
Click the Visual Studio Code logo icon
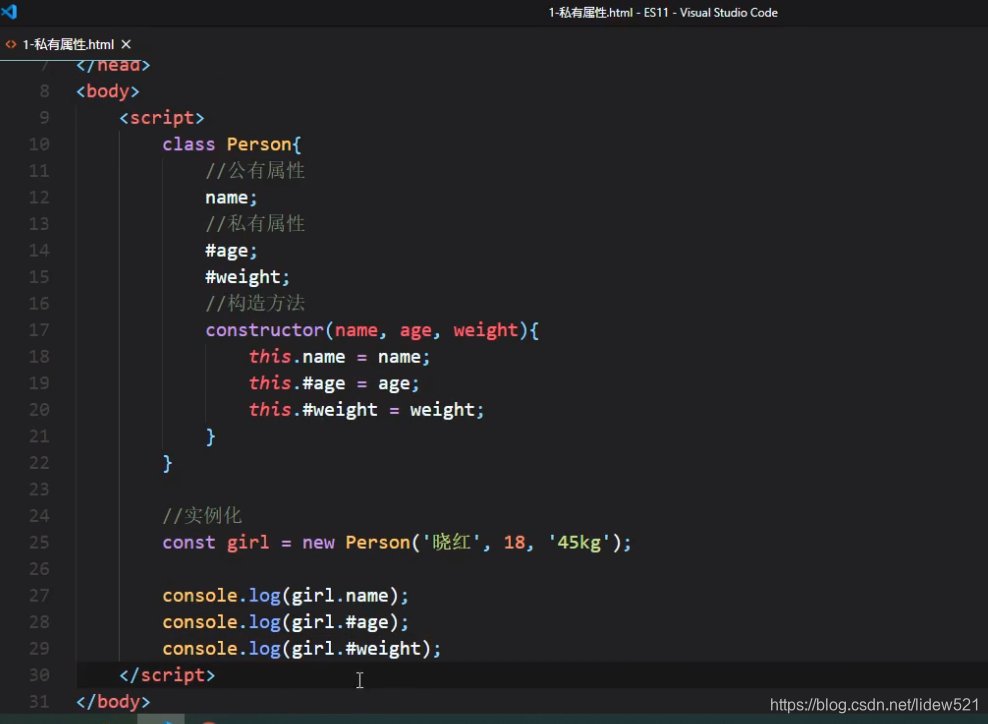pyautogui.click(x=9, y=11)
